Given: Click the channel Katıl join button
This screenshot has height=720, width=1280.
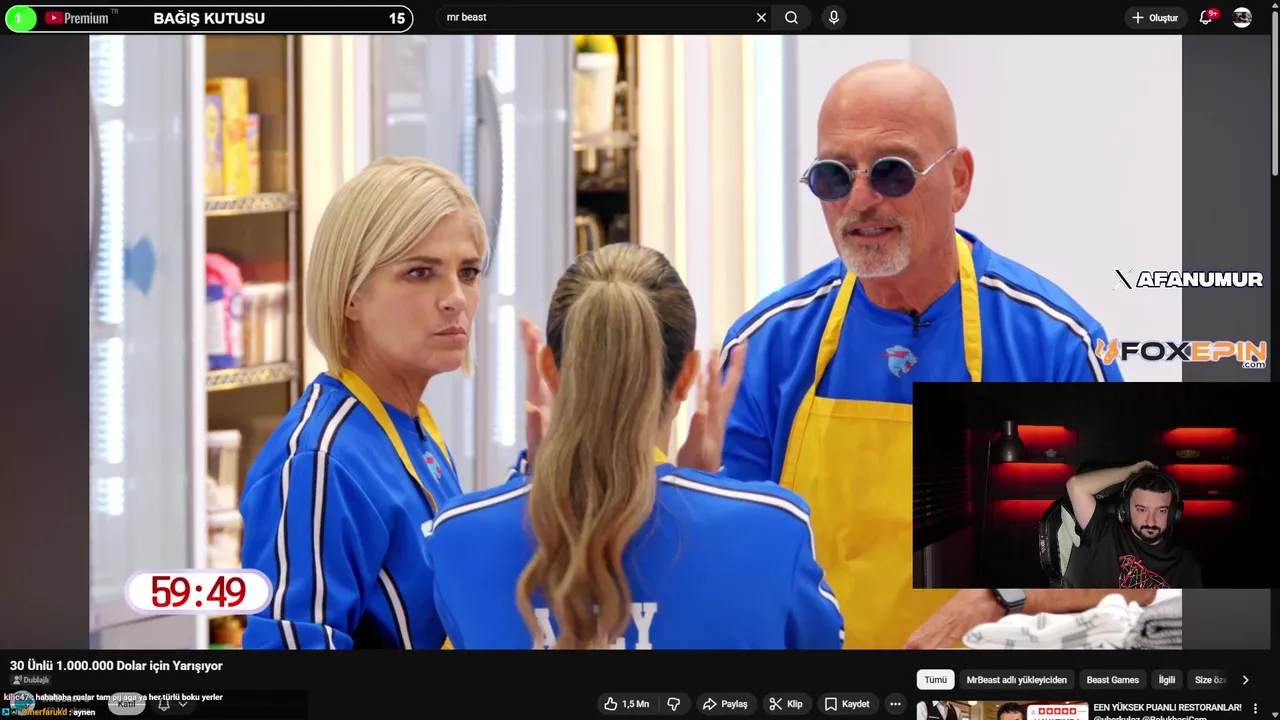Looking at the screenshot, I should click(126, 704).
